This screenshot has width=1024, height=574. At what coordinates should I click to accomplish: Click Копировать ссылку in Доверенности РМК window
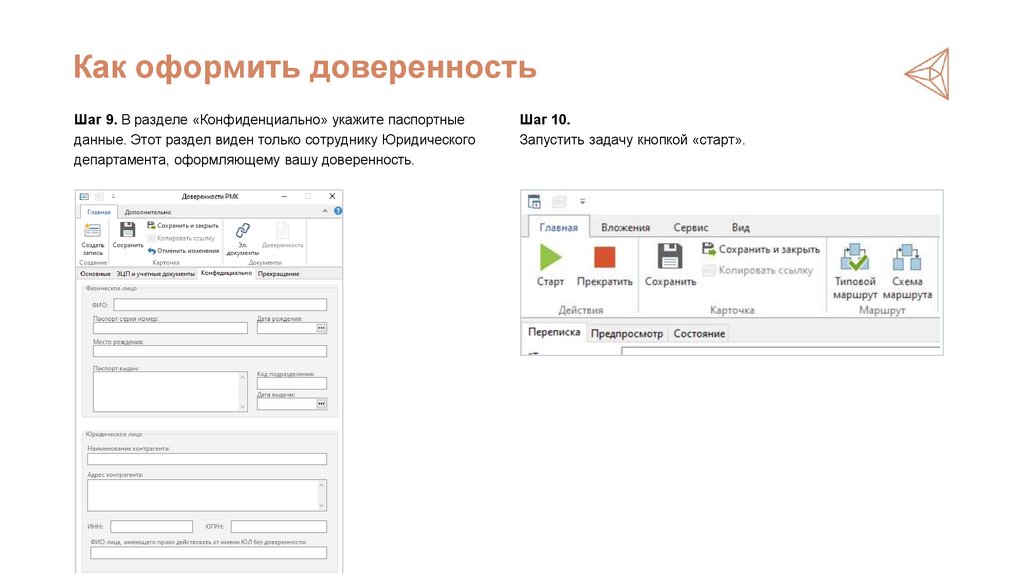[181, 238]
